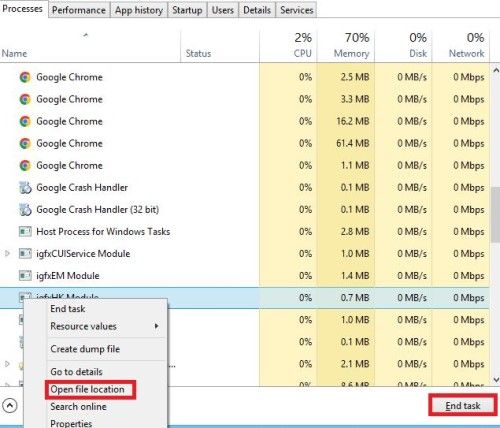
Task: Choose Go to details in context menu
Action: pos(76,372)
